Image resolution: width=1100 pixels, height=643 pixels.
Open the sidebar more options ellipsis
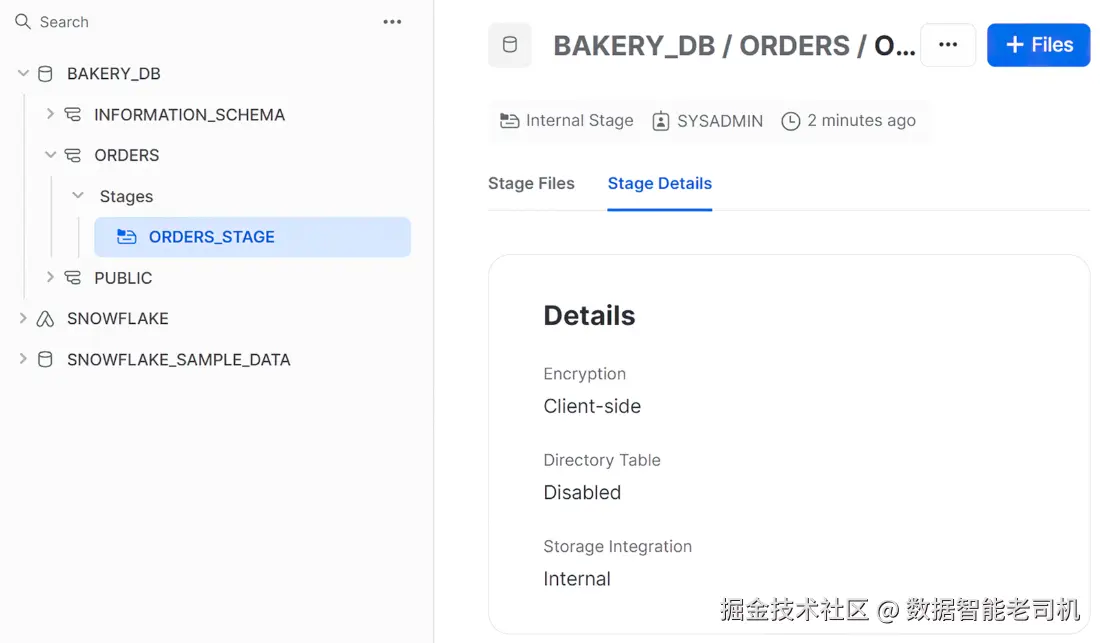point(392,22)
